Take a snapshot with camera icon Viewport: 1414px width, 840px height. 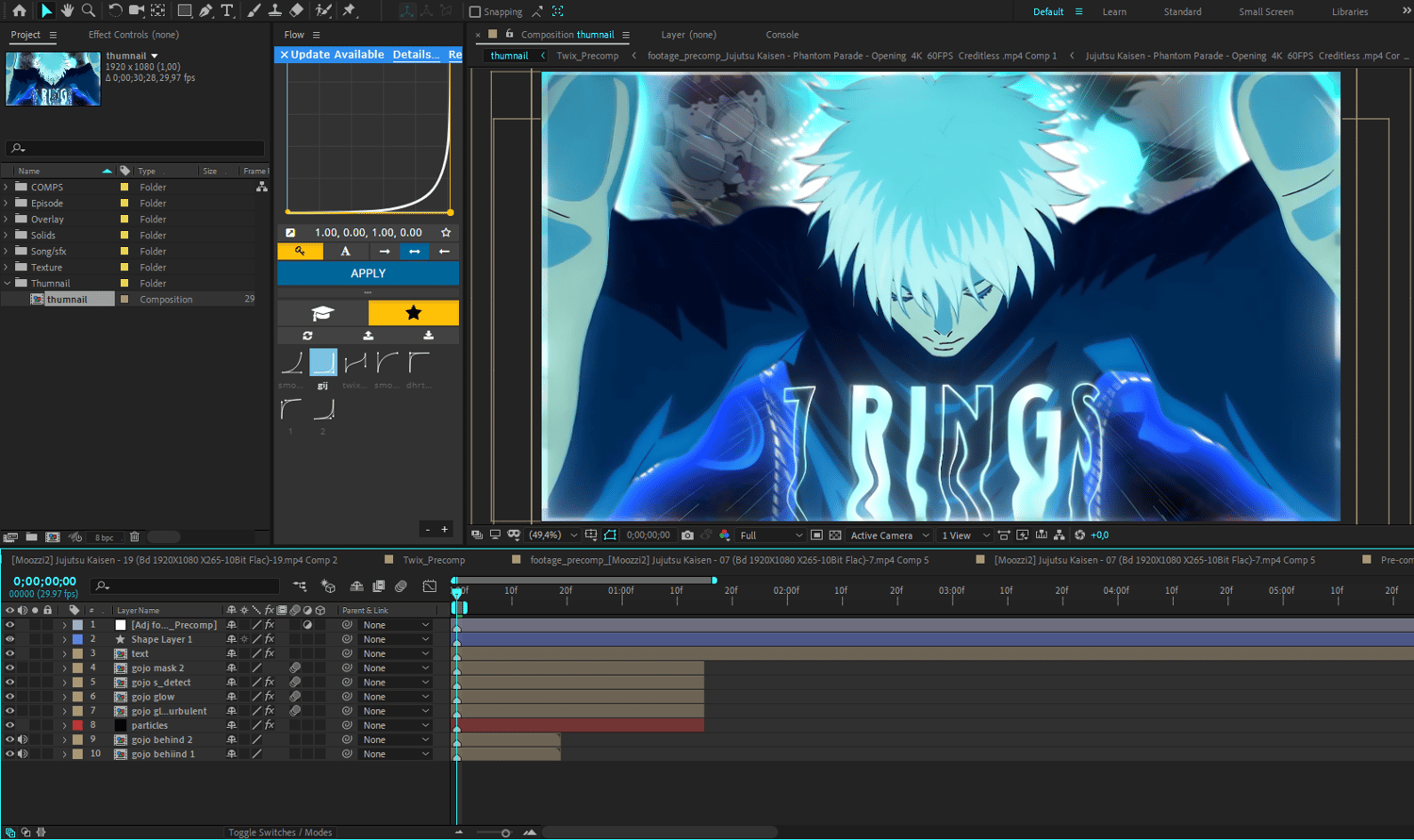687,535
